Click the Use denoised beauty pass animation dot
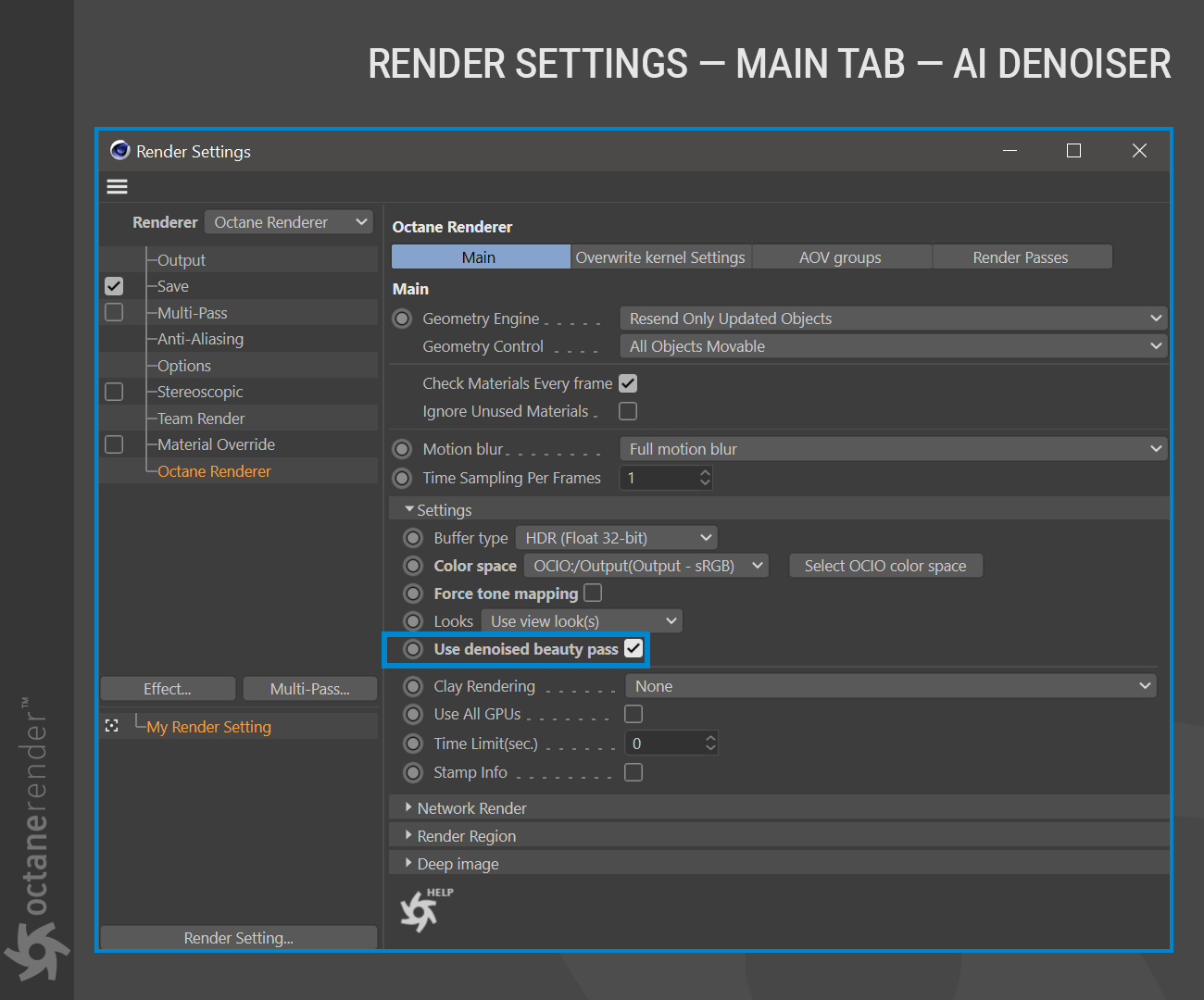Viewport: 1204px width, 1000px height. pos(413,649)
